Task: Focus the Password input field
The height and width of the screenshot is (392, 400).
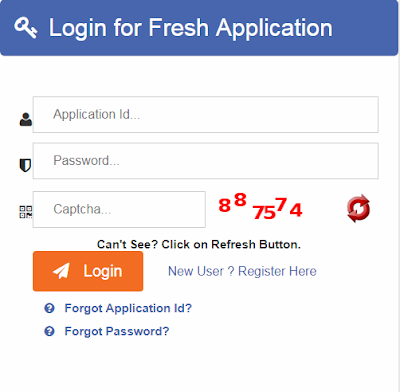Action: pyautogui.click(x=205, y=161)
